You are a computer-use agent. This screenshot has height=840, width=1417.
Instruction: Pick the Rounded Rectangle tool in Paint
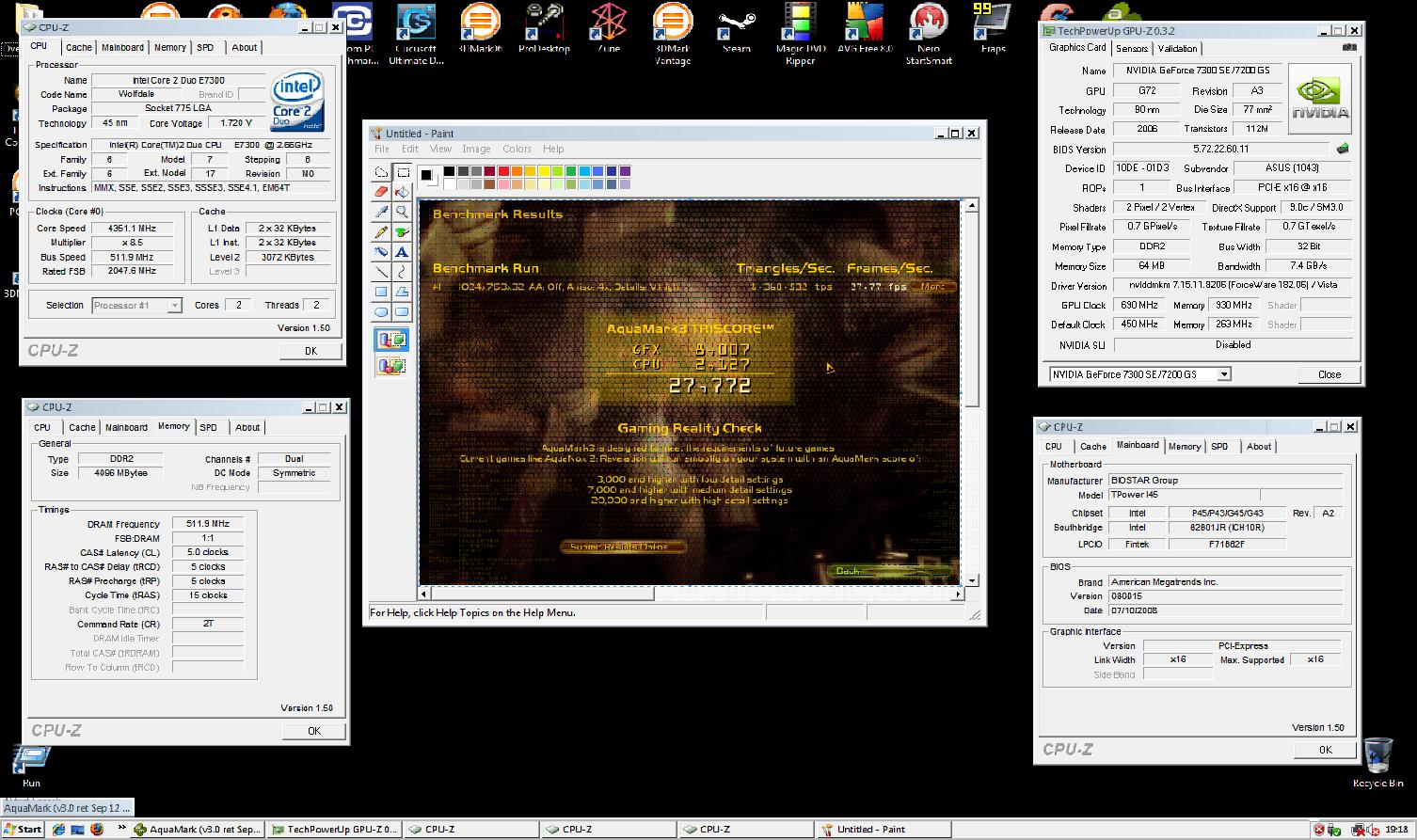[x=402, y=311]
